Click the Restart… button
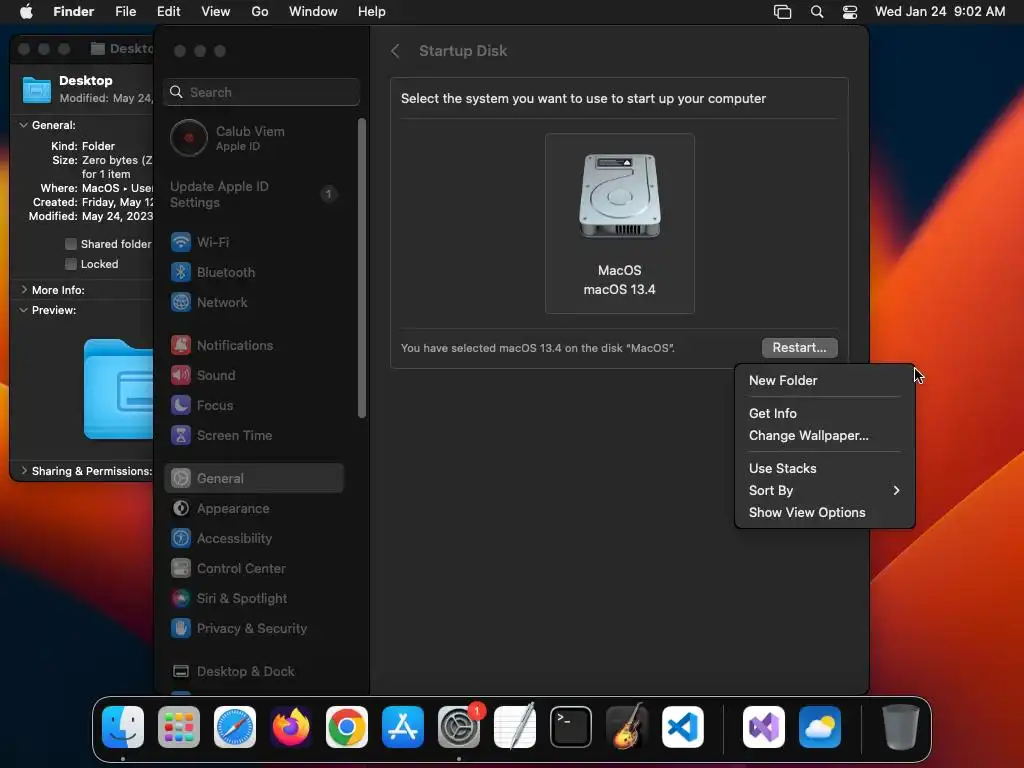The image size is (1024, 768). click(799, 348)
